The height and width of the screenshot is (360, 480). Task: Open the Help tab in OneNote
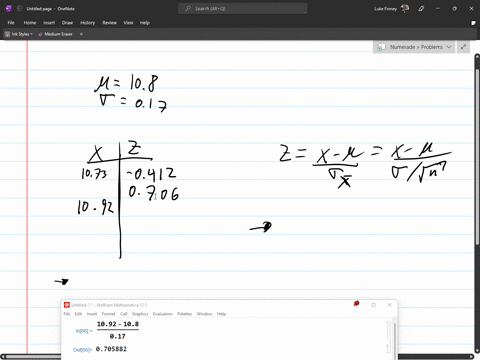point(145,23)
